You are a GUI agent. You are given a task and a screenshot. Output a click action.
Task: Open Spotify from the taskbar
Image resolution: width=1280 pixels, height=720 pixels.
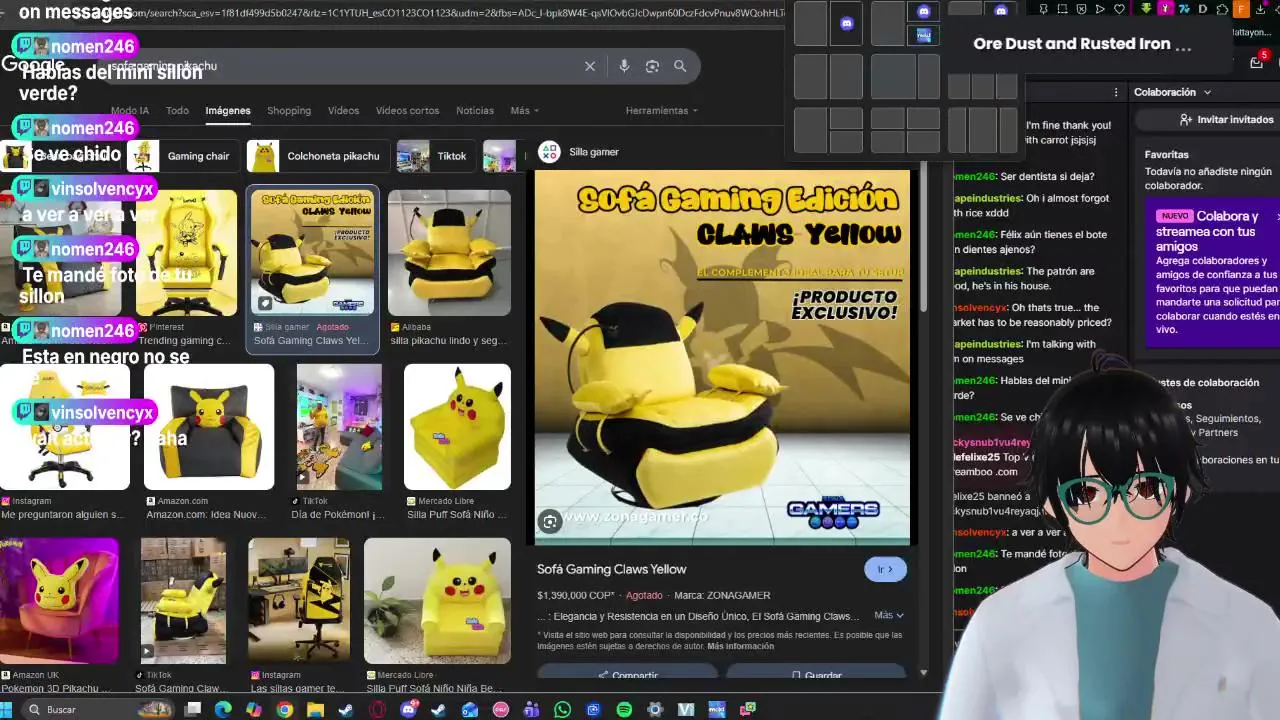pyautogui.click(x=624, y=710)
